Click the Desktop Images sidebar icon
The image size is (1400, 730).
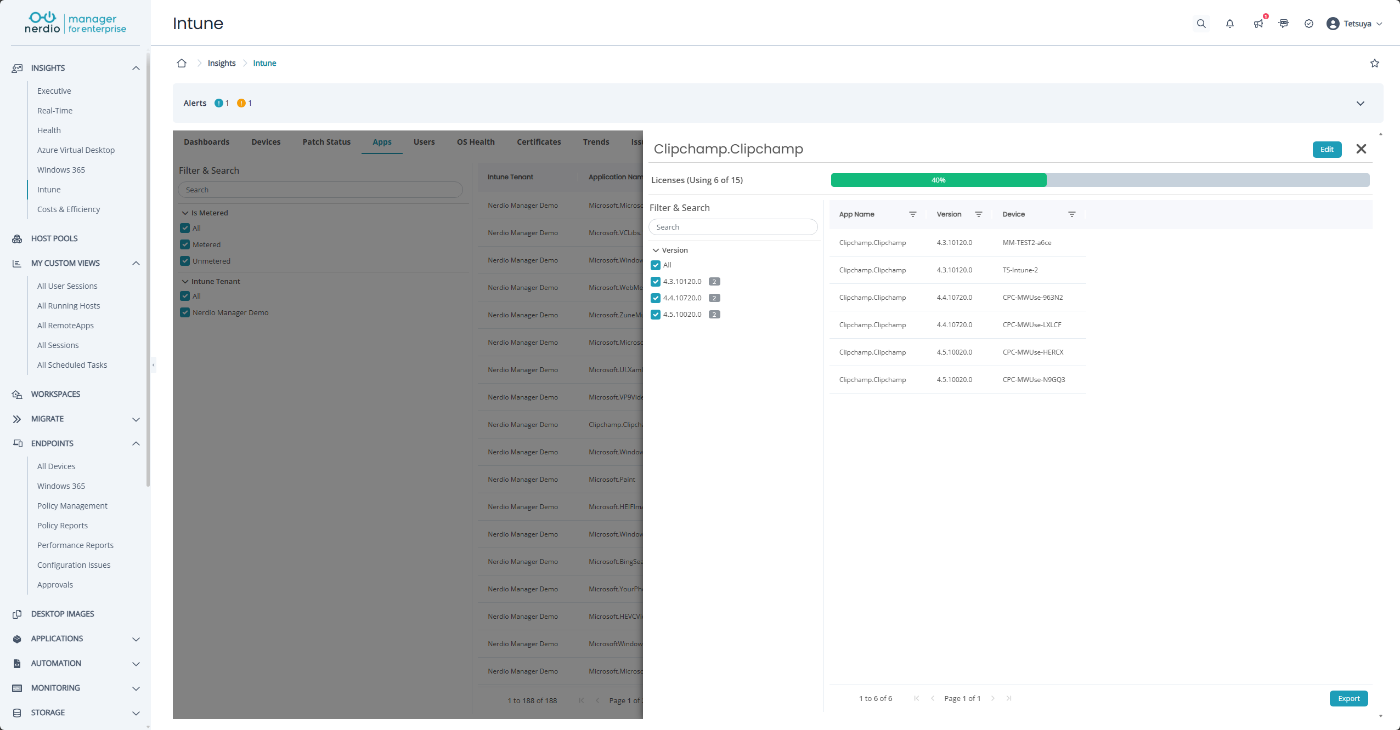(x=17, y=614)
